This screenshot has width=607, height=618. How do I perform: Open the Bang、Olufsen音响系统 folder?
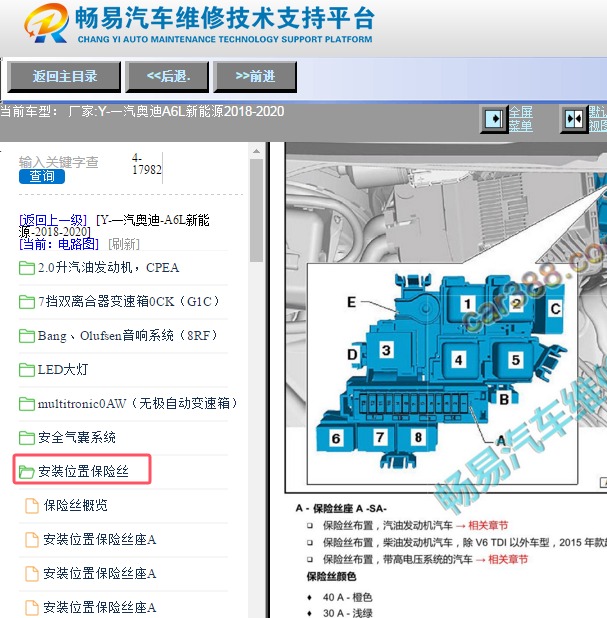point(127,335)
